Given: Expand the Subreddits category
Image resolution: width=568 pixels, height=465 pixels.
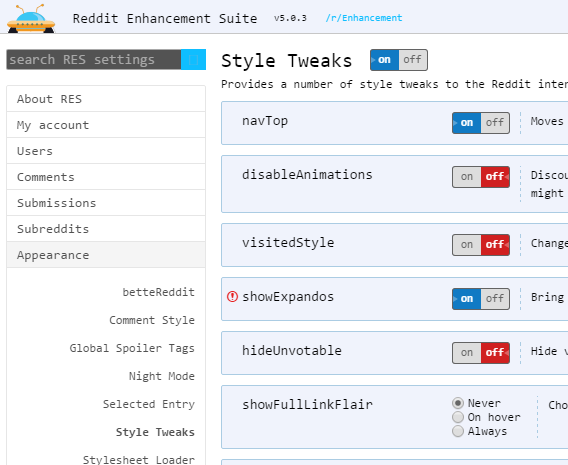Looking at the screenshot, I should pos(106,229).
